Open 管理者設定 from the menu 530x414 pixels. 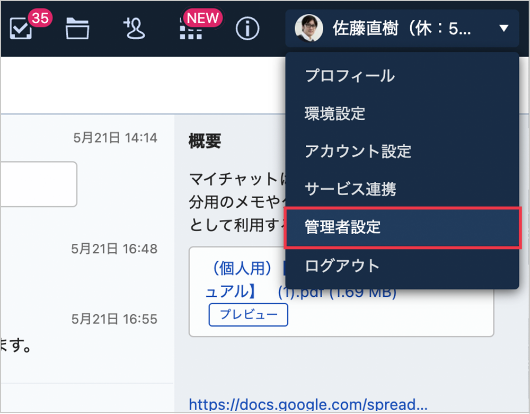[402, 227]
